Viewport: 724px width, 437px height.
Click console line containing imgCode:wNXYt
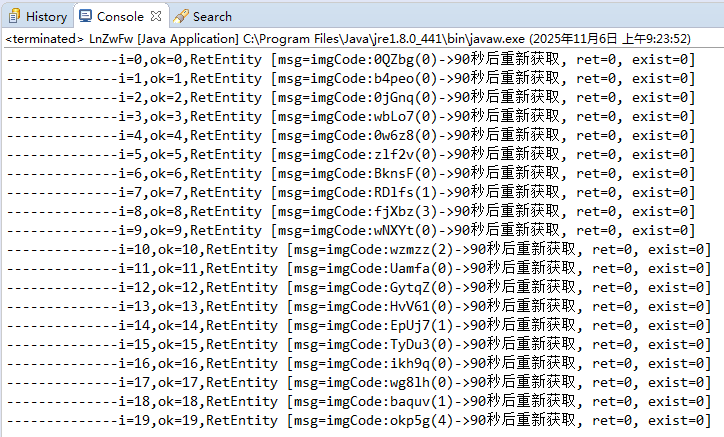coord(351,230)
